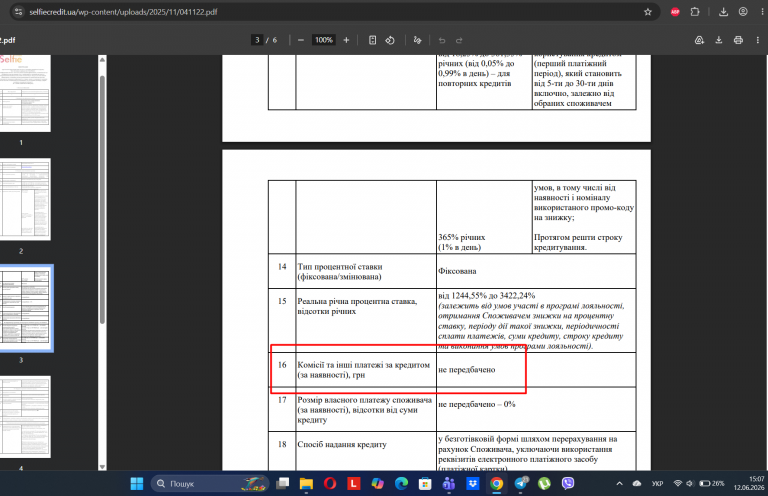768x496 pixels.
Task: Click '365% річних' cell text
Action: [461, 237]
